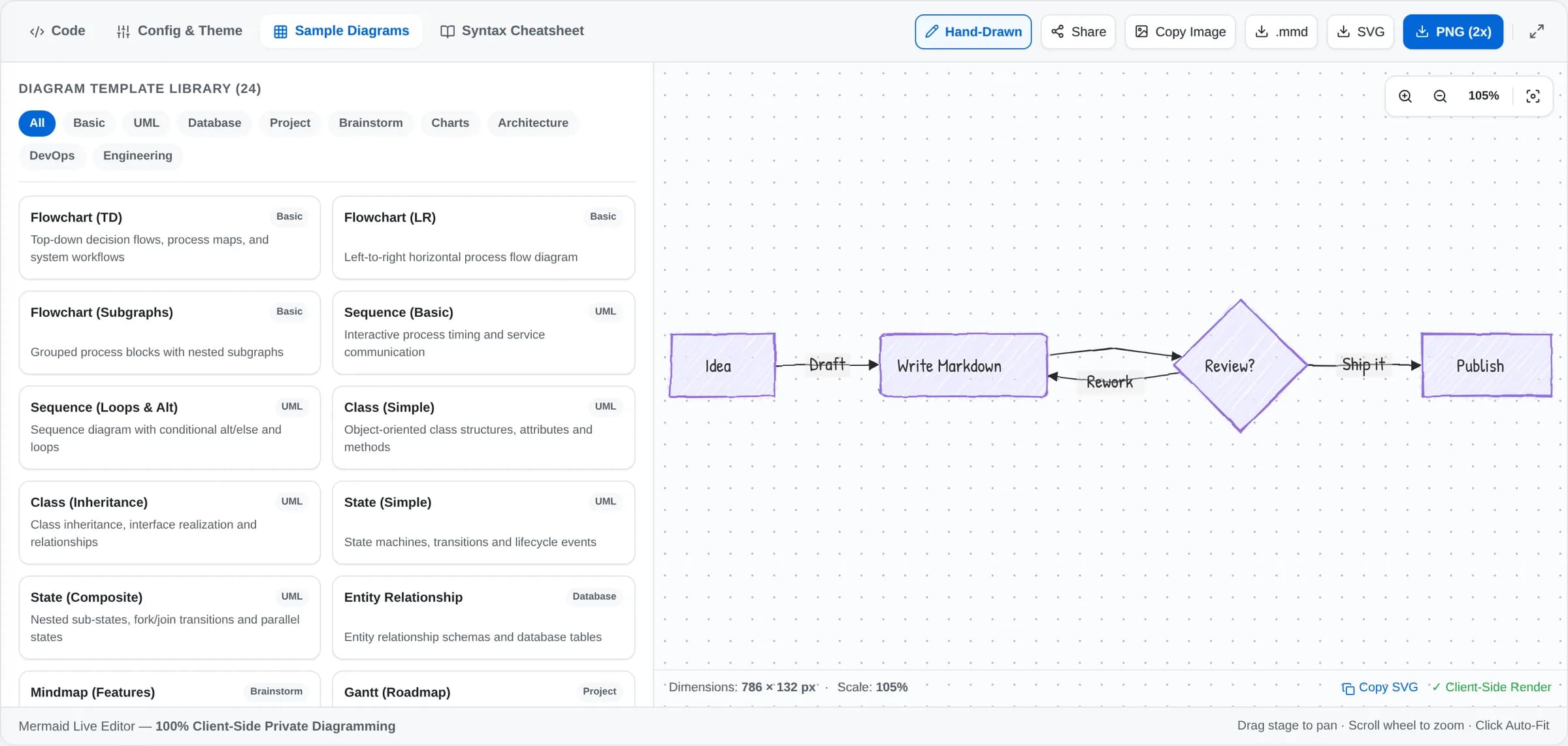The width and height of the screenshot is (1568, 746).
Task: Load the Gantt (Roadmap) template
Action: [483, 689]
